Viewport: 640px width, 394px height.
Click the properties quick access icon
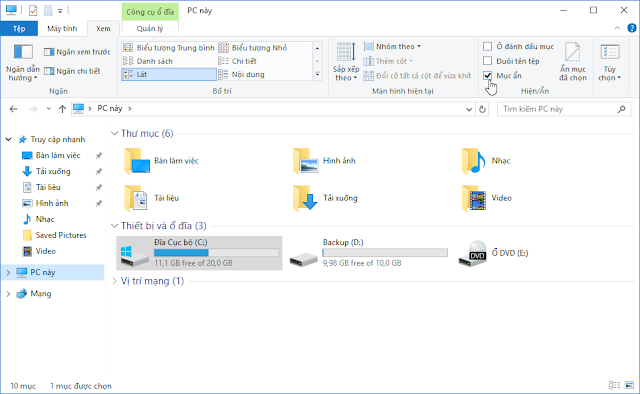[x=33, y=10]
